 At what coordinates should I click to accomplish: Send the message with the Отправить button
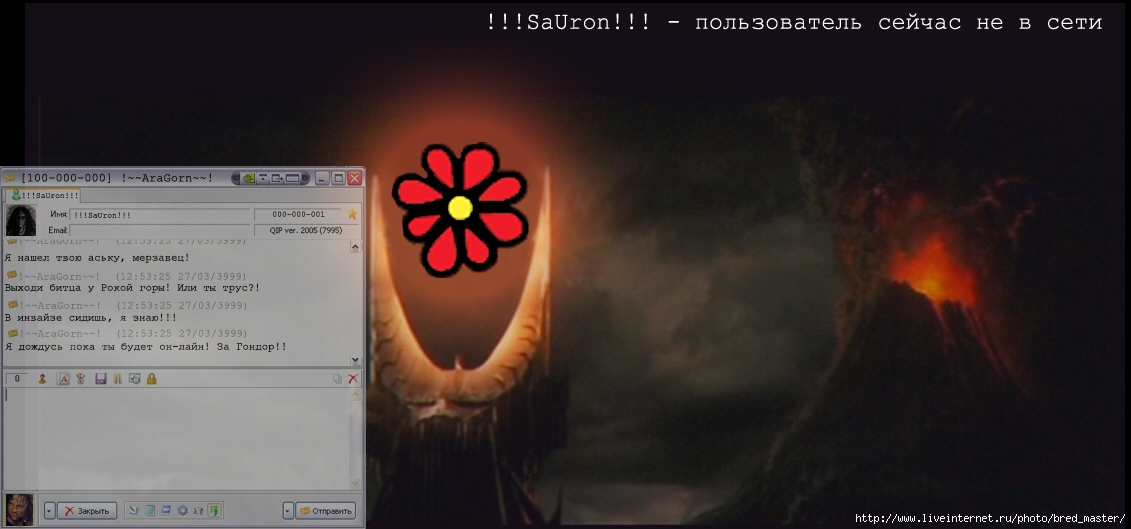pos(325,511)
